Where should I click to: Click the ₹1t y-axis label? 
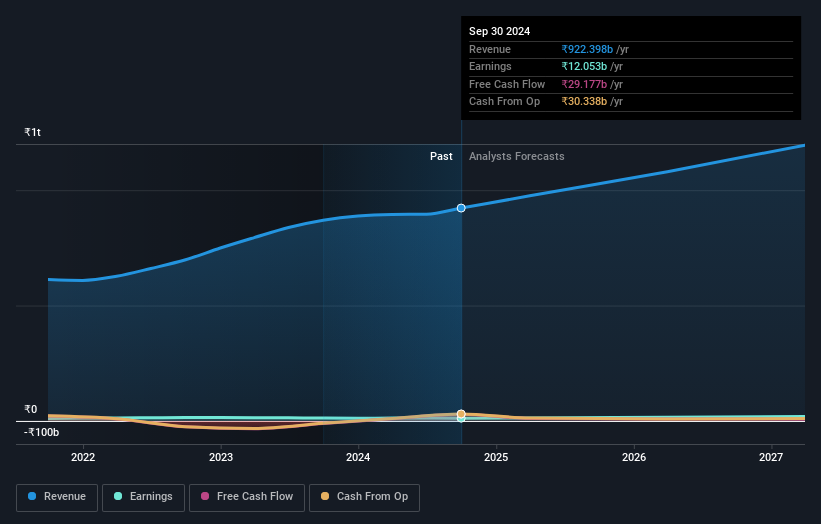point(32,132)
